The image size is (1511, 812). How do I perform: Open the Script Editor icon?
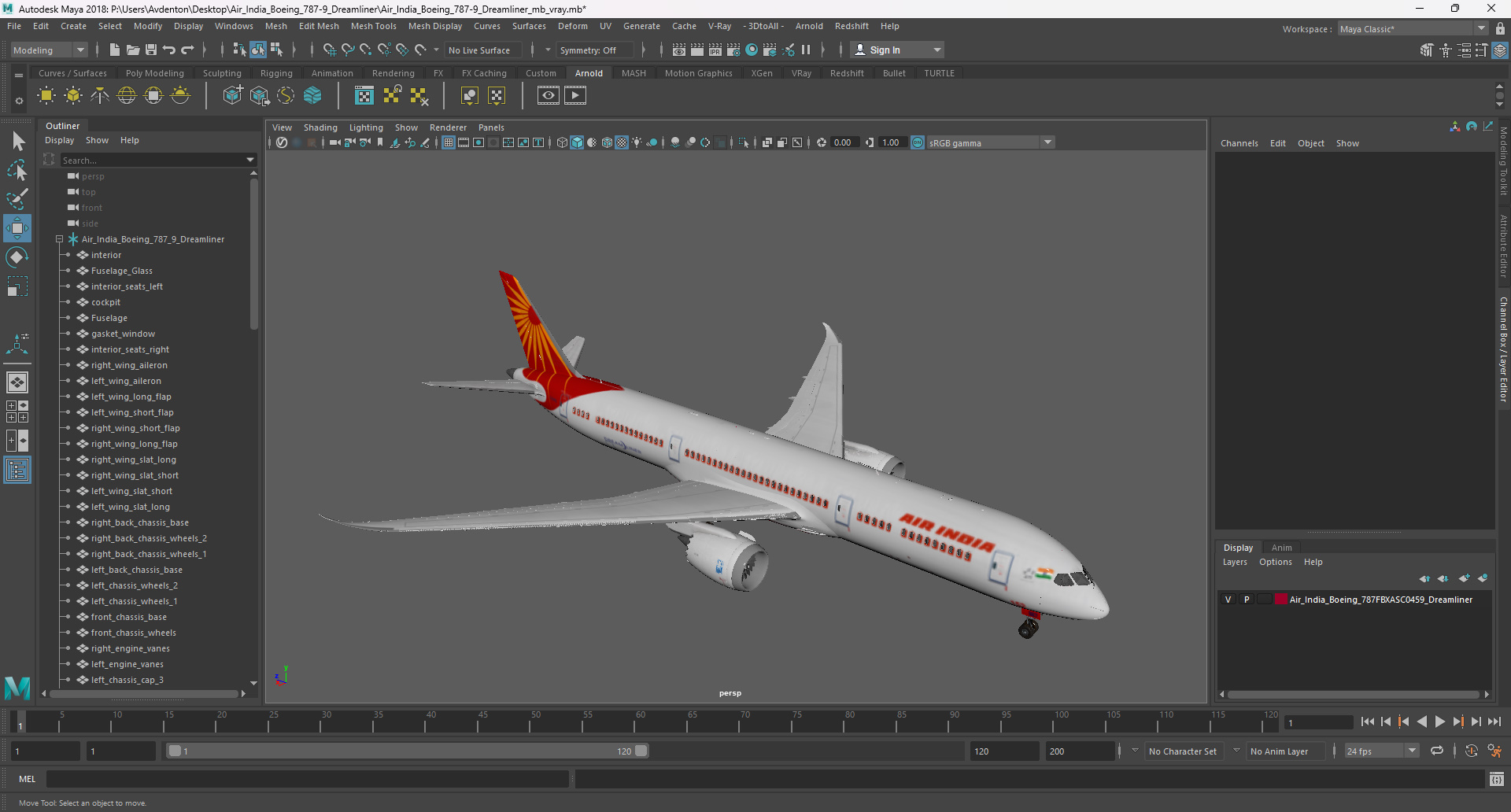1497,779
